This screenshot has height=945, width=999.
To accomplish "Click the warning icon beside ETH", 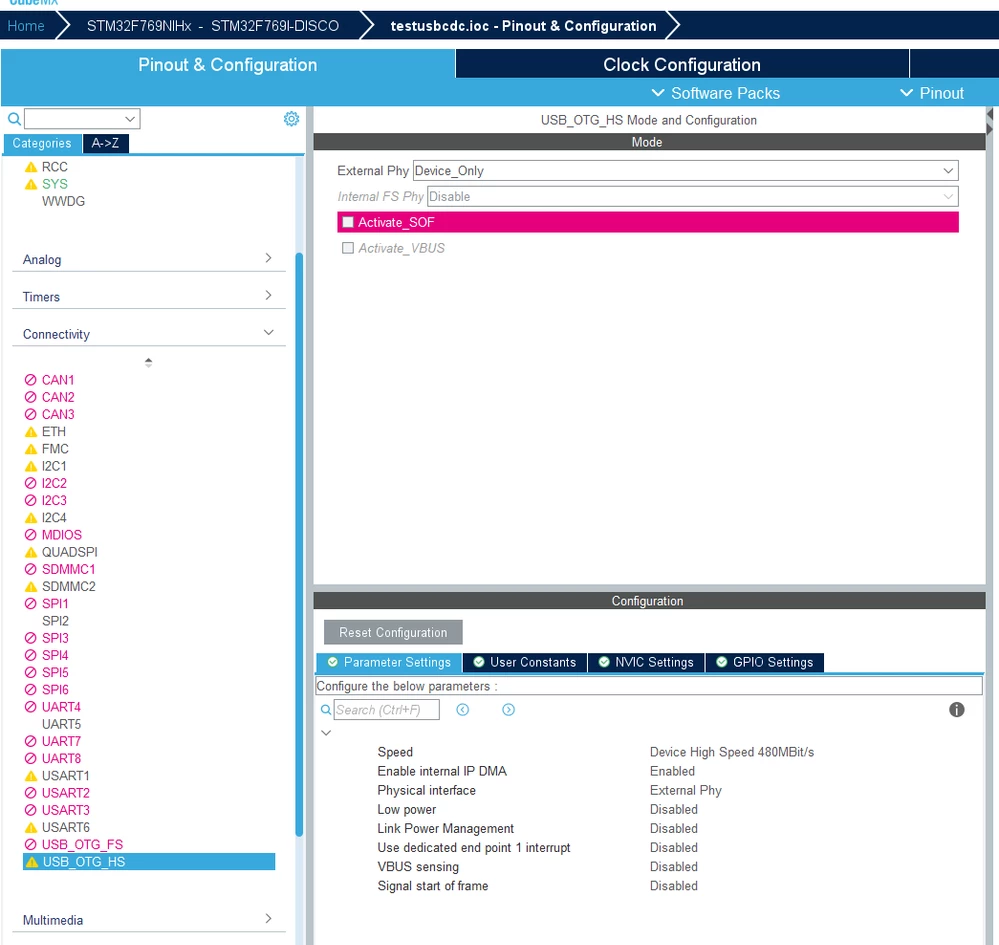I will click(31, 431).
